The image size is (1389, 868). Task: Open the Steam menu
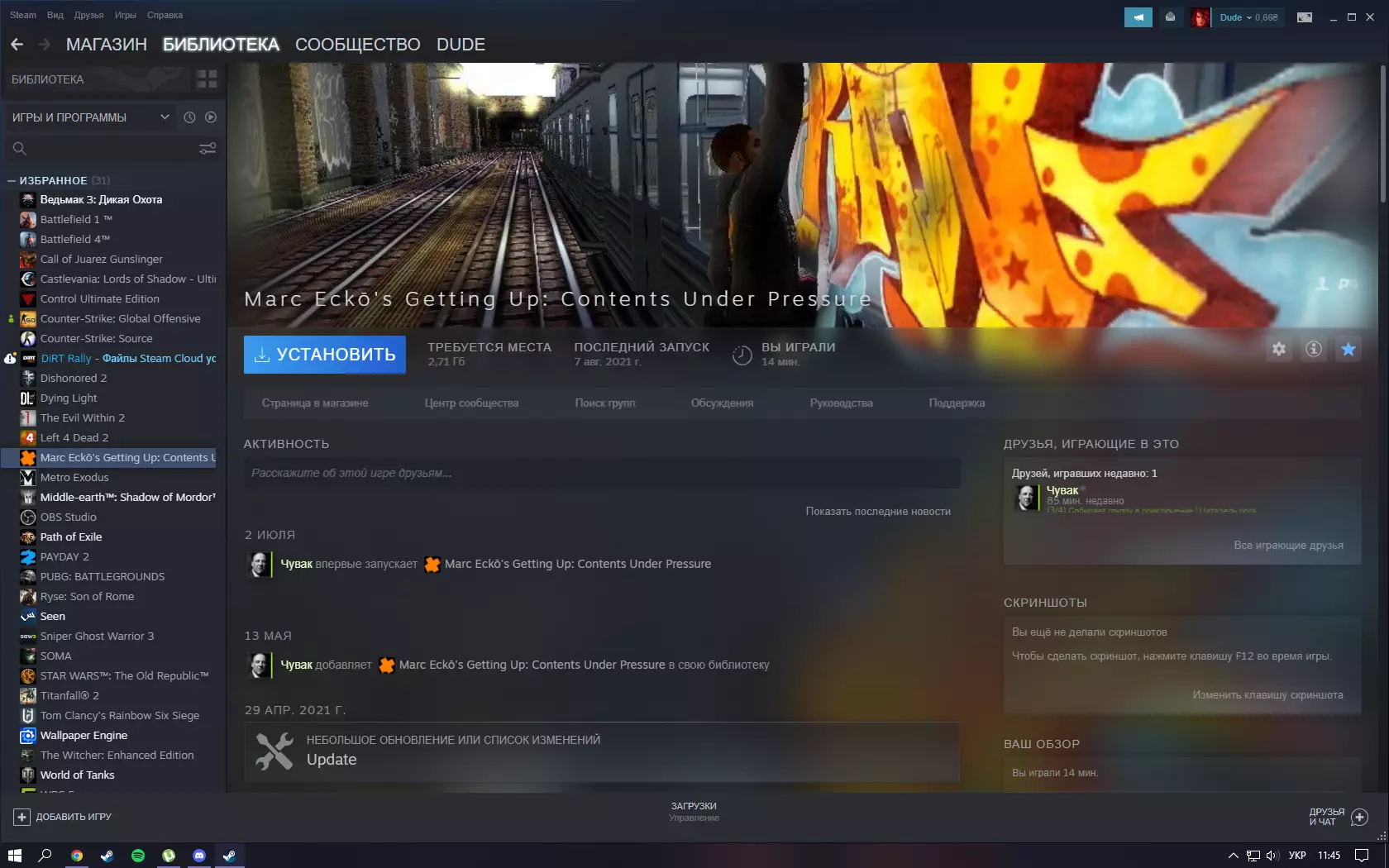[x=23, y=15]
